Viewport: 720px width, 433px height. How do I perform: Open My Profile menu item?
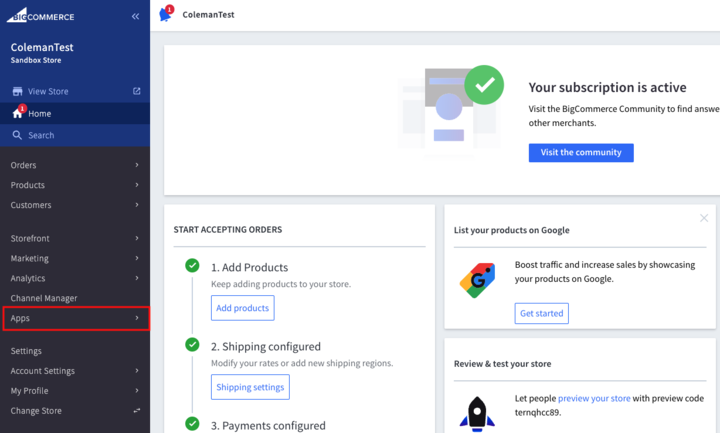75,391
